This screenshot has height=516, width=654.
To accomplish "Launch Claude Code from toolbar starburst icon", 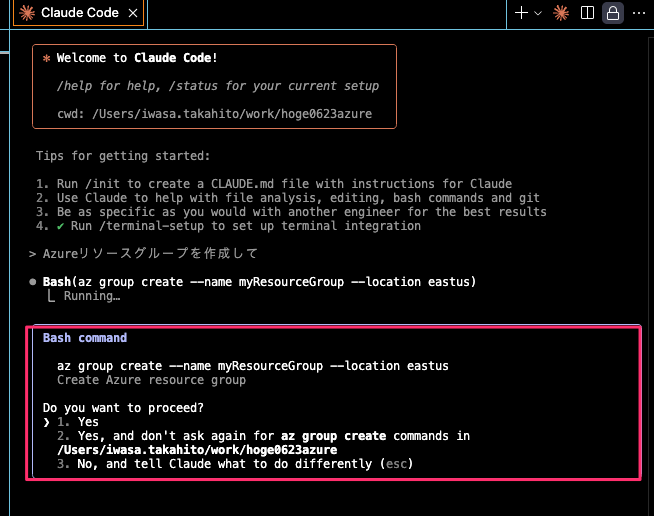I will (x=561, y=13).
